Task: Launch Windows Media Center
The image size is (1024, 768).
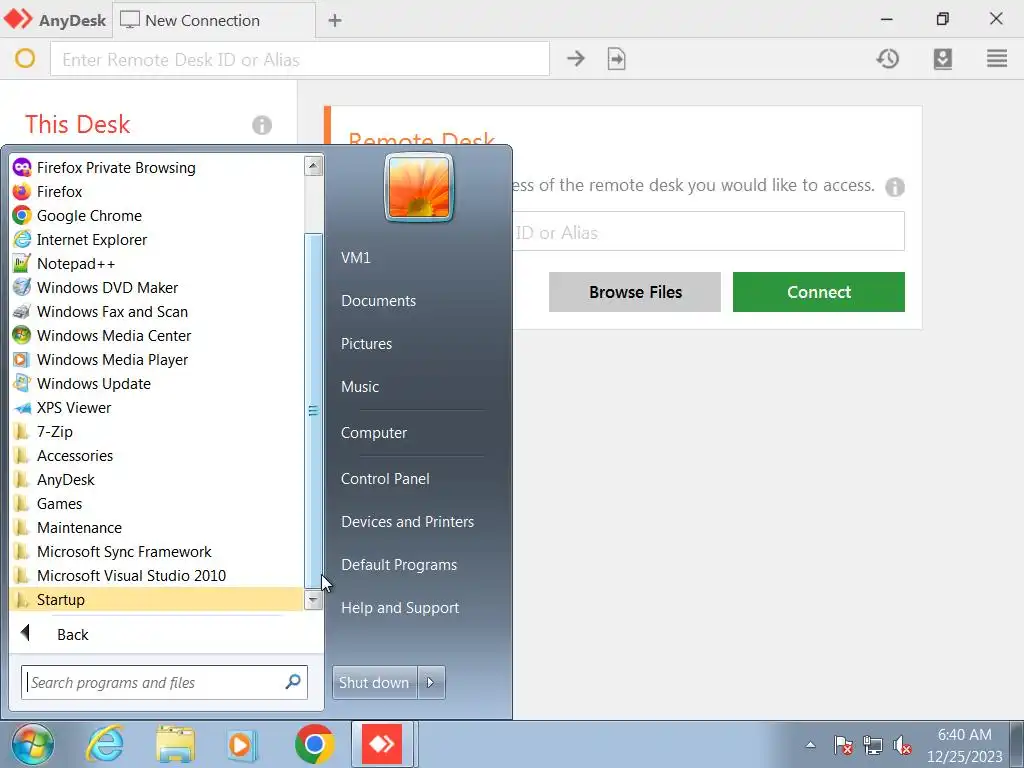Action: tap(157, 336)
